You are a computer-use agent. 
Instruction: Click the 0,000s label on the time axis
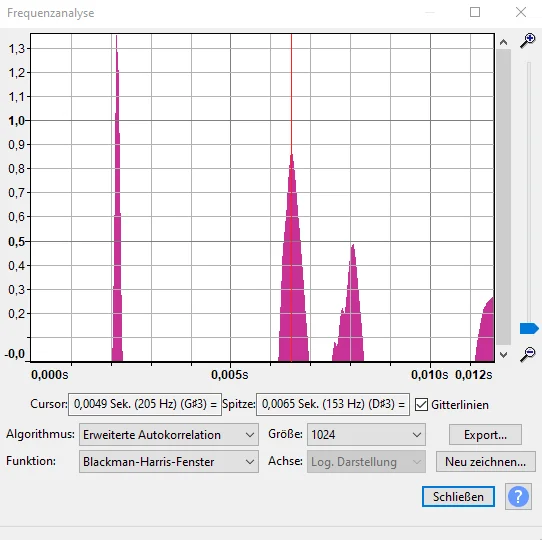pyautogui.click(x=50, y=374)
